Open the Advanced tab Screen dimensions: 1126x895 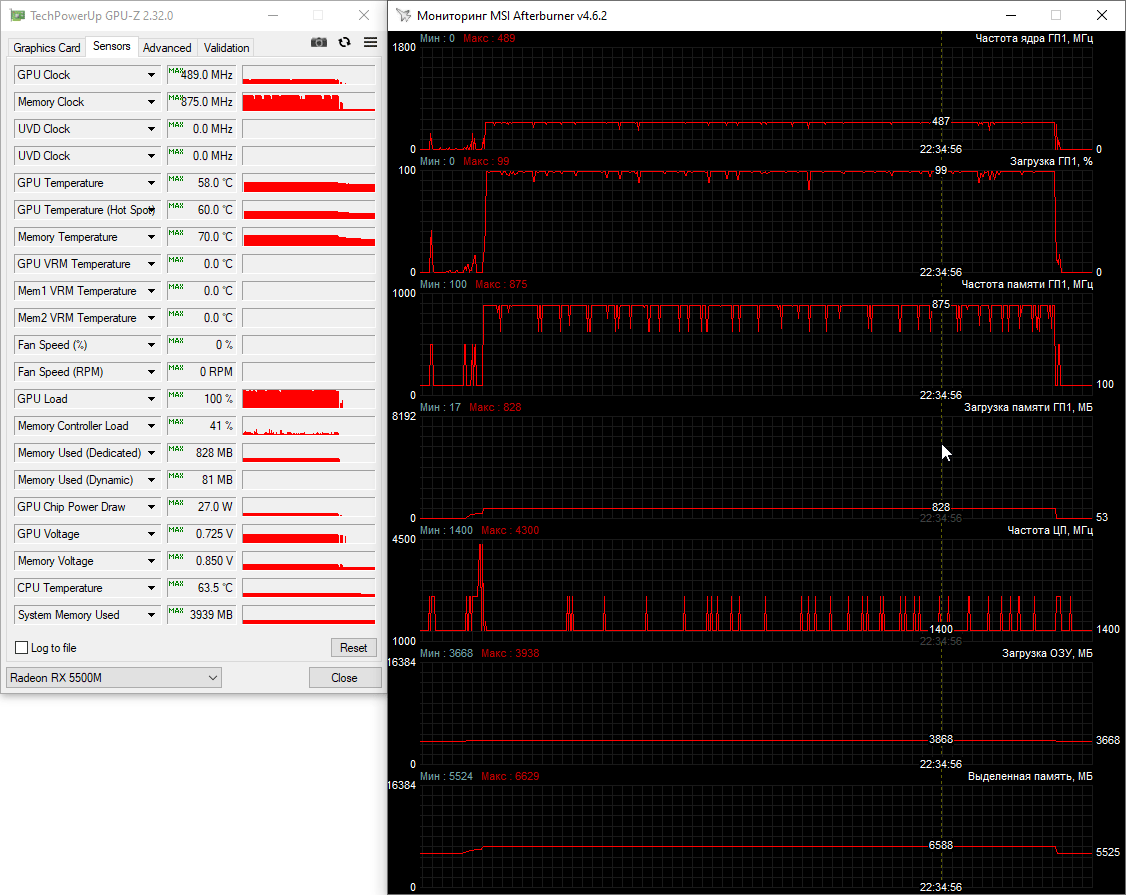point(167,47)
